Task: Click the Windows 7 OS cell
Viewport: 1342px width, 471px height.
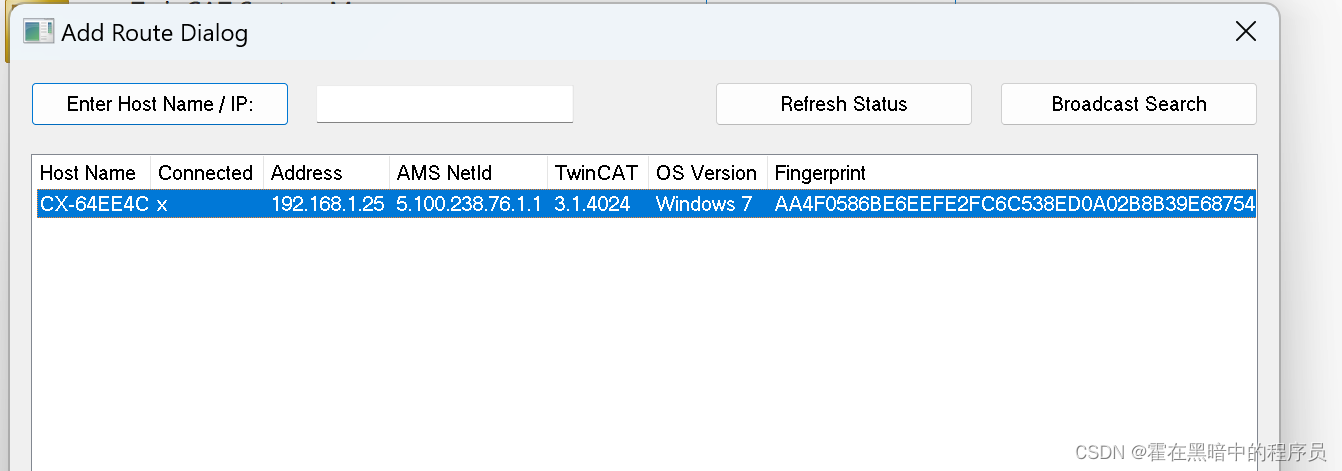Action: coord(703,204)
